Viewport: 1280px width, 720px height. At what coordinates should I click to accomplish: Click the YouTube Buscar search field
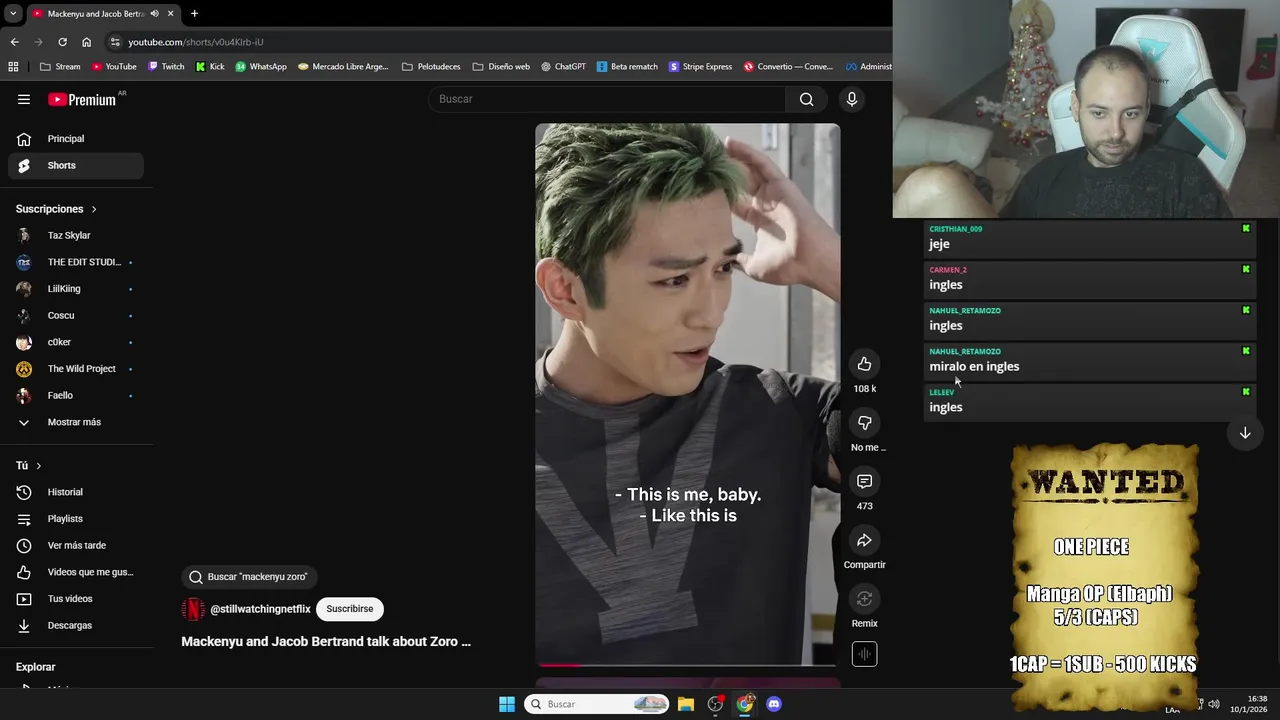608,99
